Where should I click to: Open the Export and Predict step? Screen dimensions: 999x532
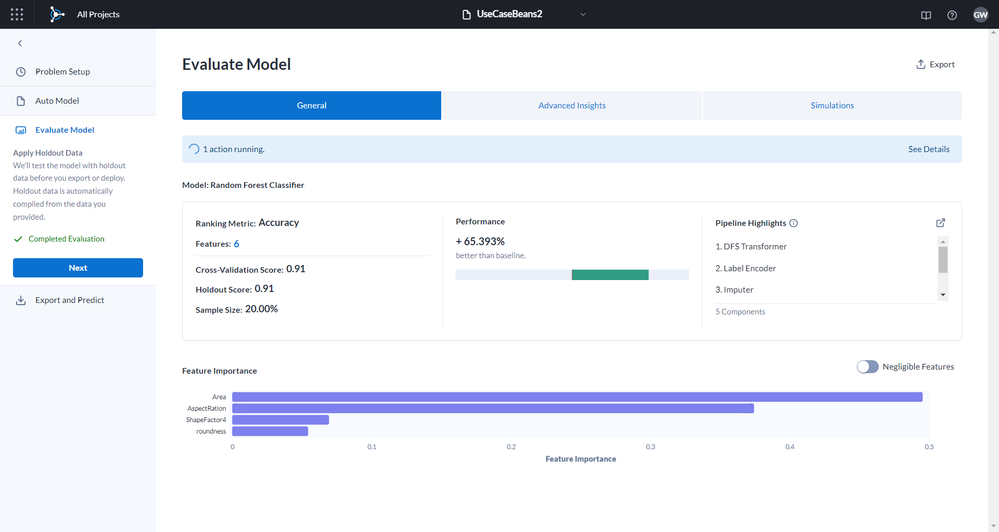(x=69, y=300)
